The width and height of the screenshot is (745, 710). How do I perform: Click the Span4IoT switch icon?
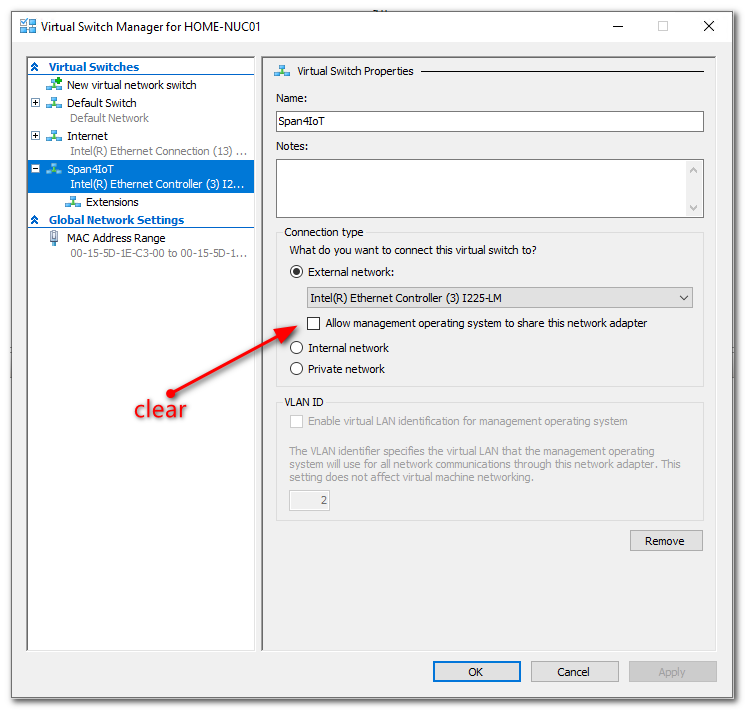pyautogui.click(x=54, y=169)
